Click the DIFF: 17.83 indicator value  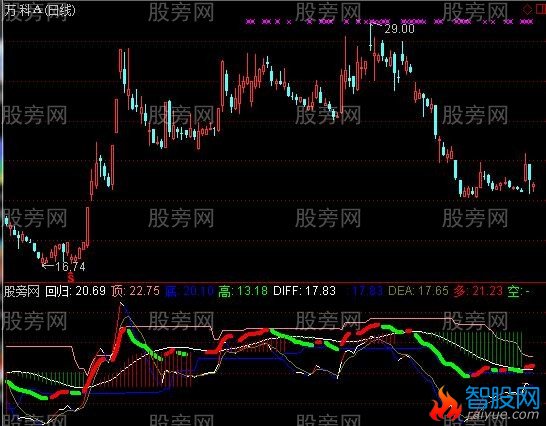304,291
